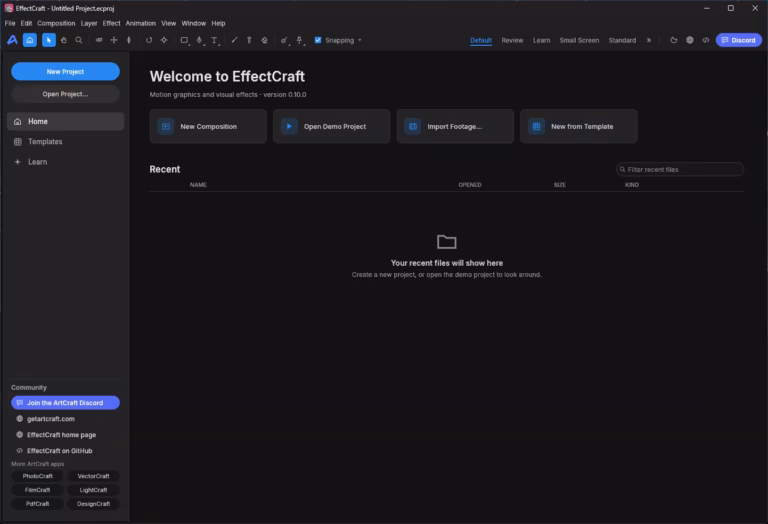Select the Zoom magnifier tool
This screenshot has width=768, height=524.
pyautogui.click(x=79, y=40)
